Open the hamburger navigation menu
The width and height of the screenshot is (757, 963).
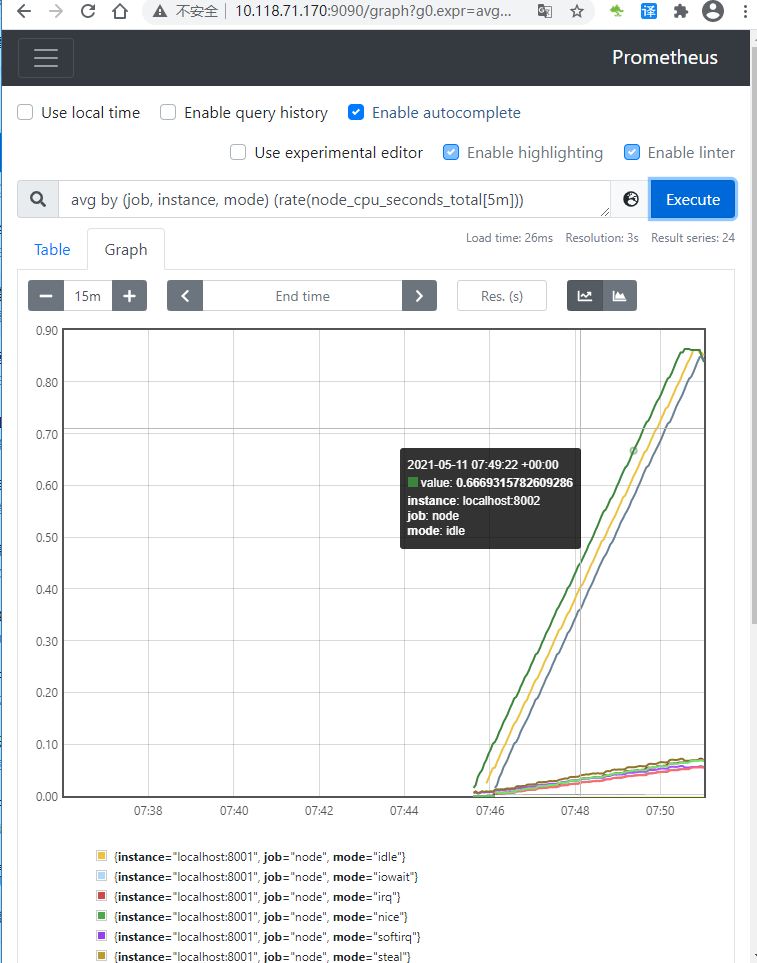[x=46, y=58]
